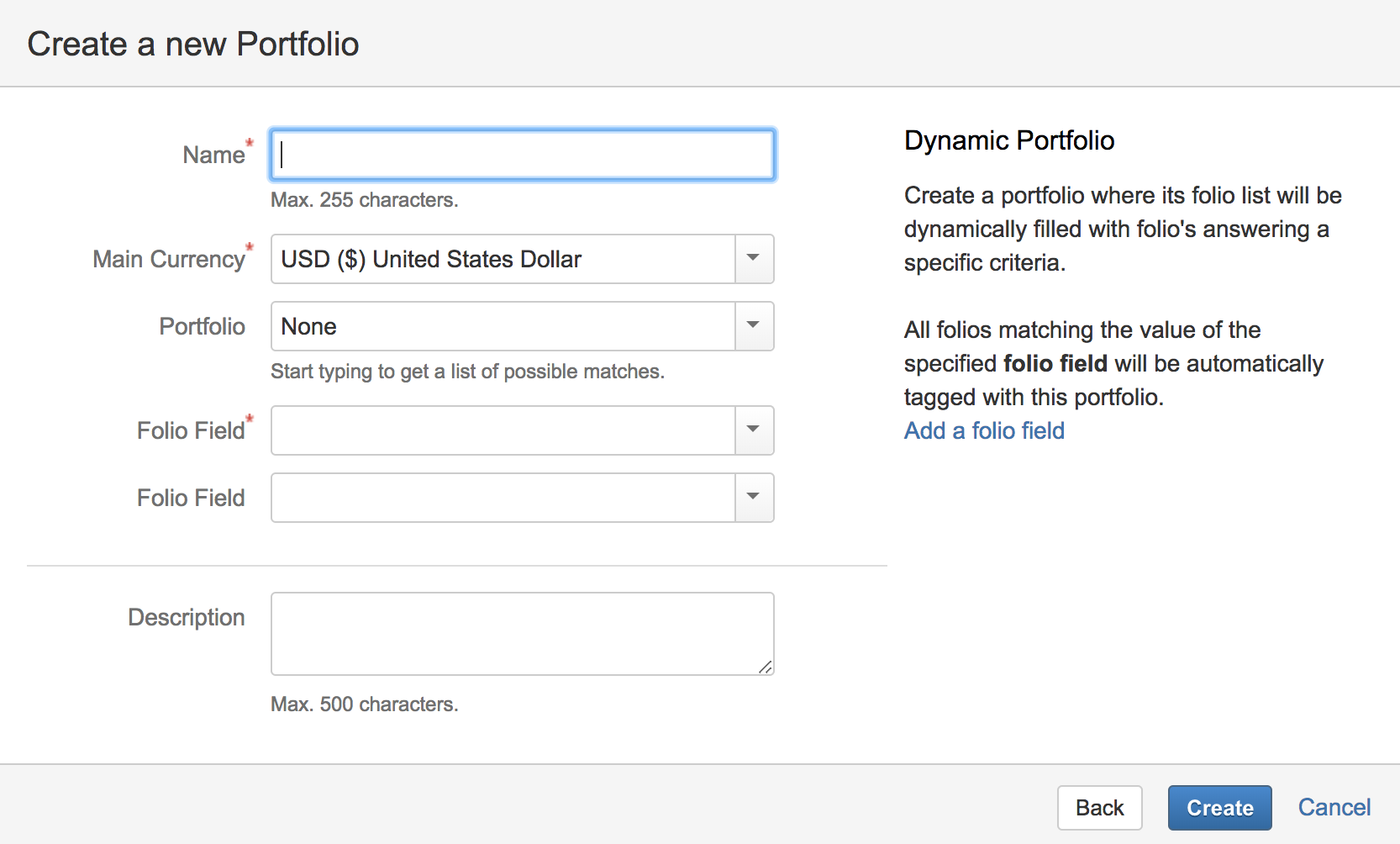Expand the second optional Folio Field arrow
Image resolution: width=1400 pixels, height=844 pixels.
click(x=754, y=498)
